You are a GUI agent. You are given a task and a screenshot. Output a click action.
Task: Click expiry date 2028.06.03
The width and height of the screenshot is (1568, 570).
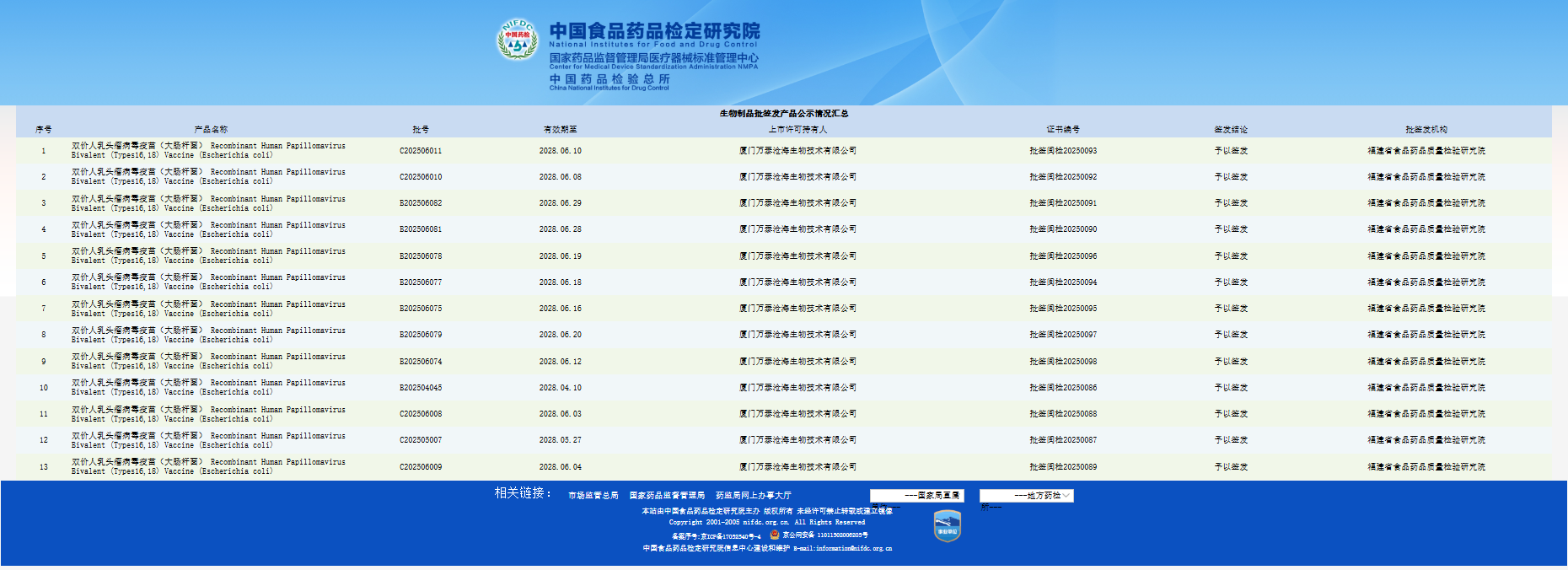pos(561,414)
